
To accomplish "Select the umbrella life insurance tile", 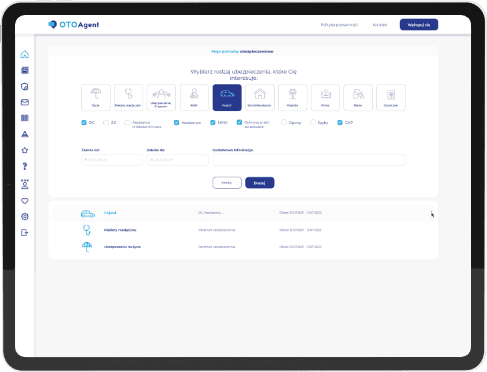I will pos(96,97).
